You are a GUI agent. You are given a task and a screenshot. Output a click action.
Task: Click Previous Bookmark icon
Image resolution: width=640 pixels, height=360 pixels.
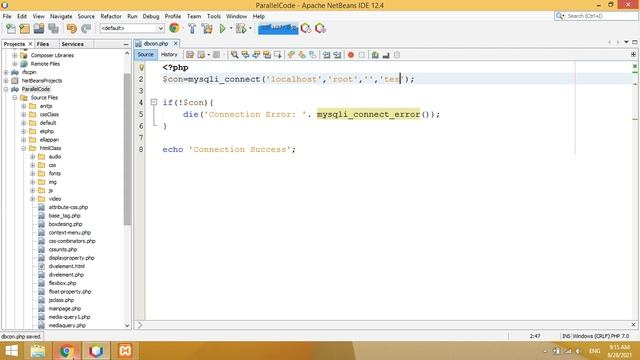pos(291,55)
